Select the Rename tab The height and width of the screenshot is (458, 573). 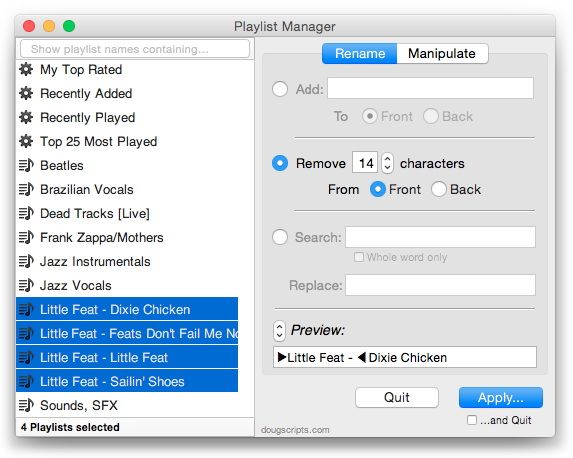coord(360,54)
